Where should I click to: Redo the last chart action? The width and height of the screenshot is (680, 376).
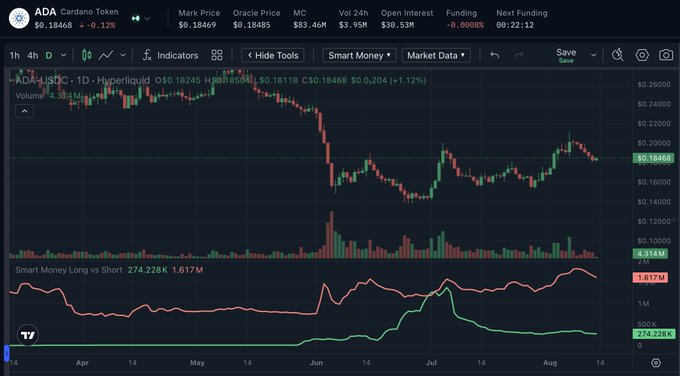coord(519,56)
